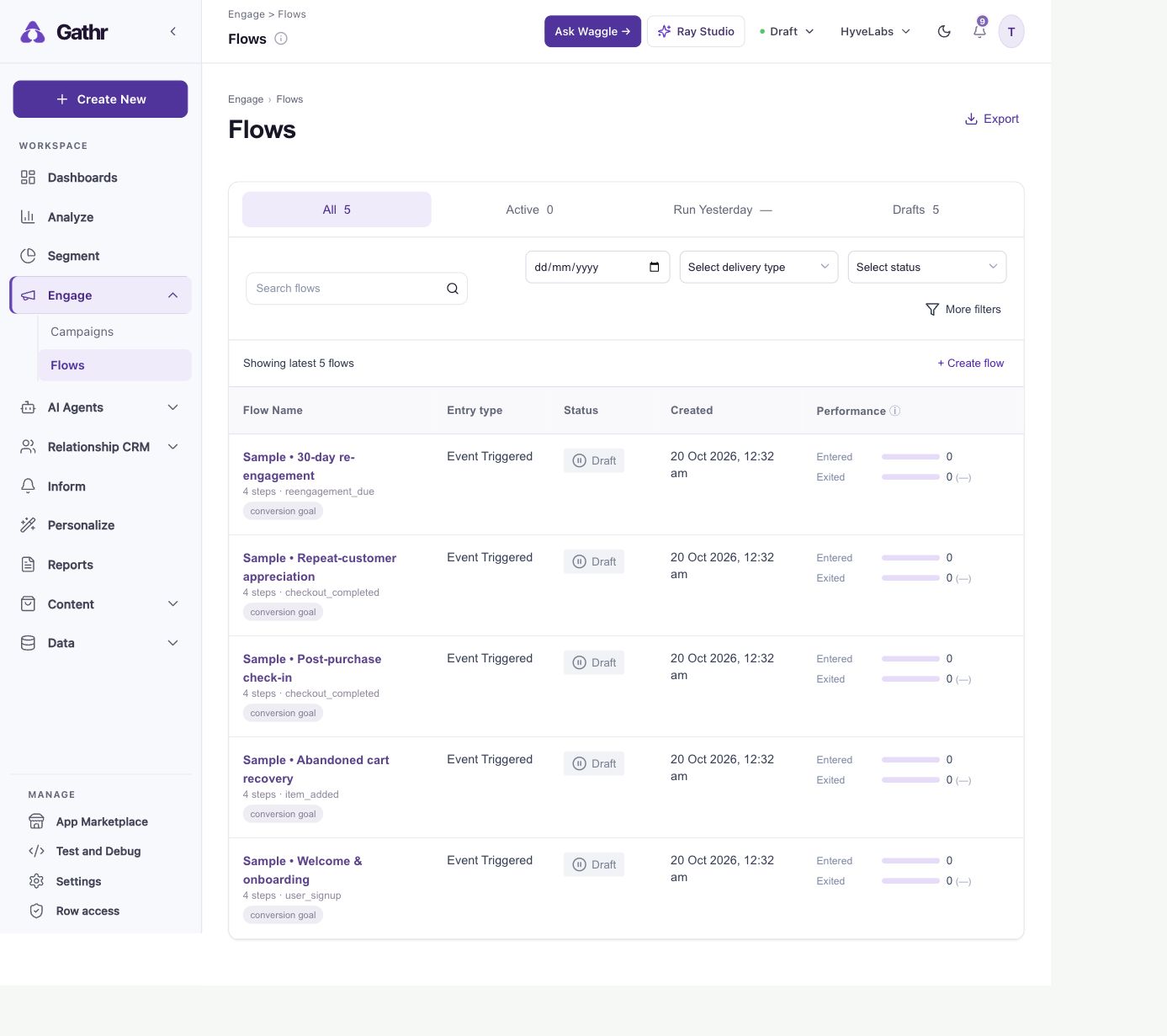
Task: Open App Marketplace
Action: tap(101, 821)
